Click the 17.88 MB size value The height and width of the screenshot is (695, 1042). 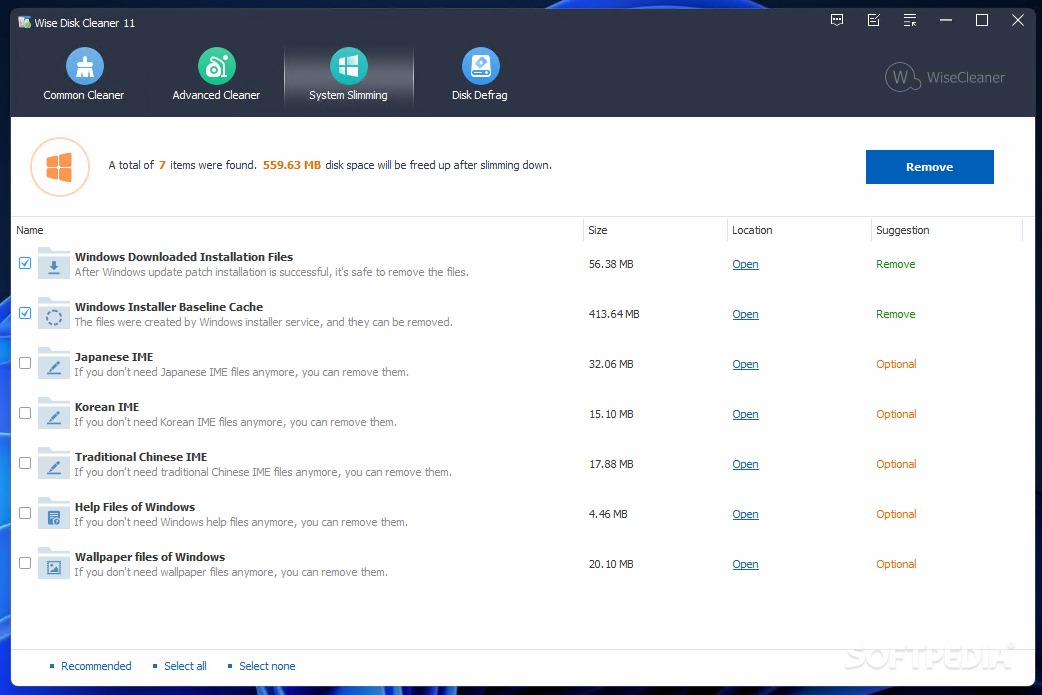click(611, 464)
